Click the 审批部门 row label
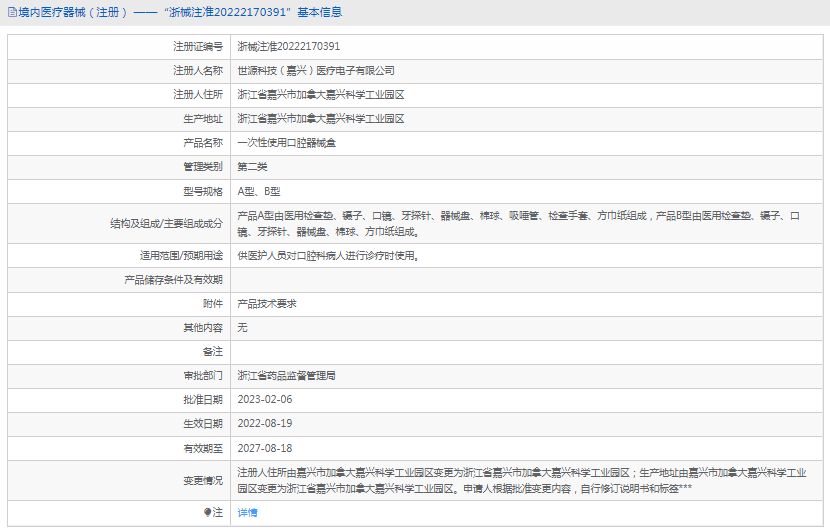The image size is (830, 532). pos(203,376)
